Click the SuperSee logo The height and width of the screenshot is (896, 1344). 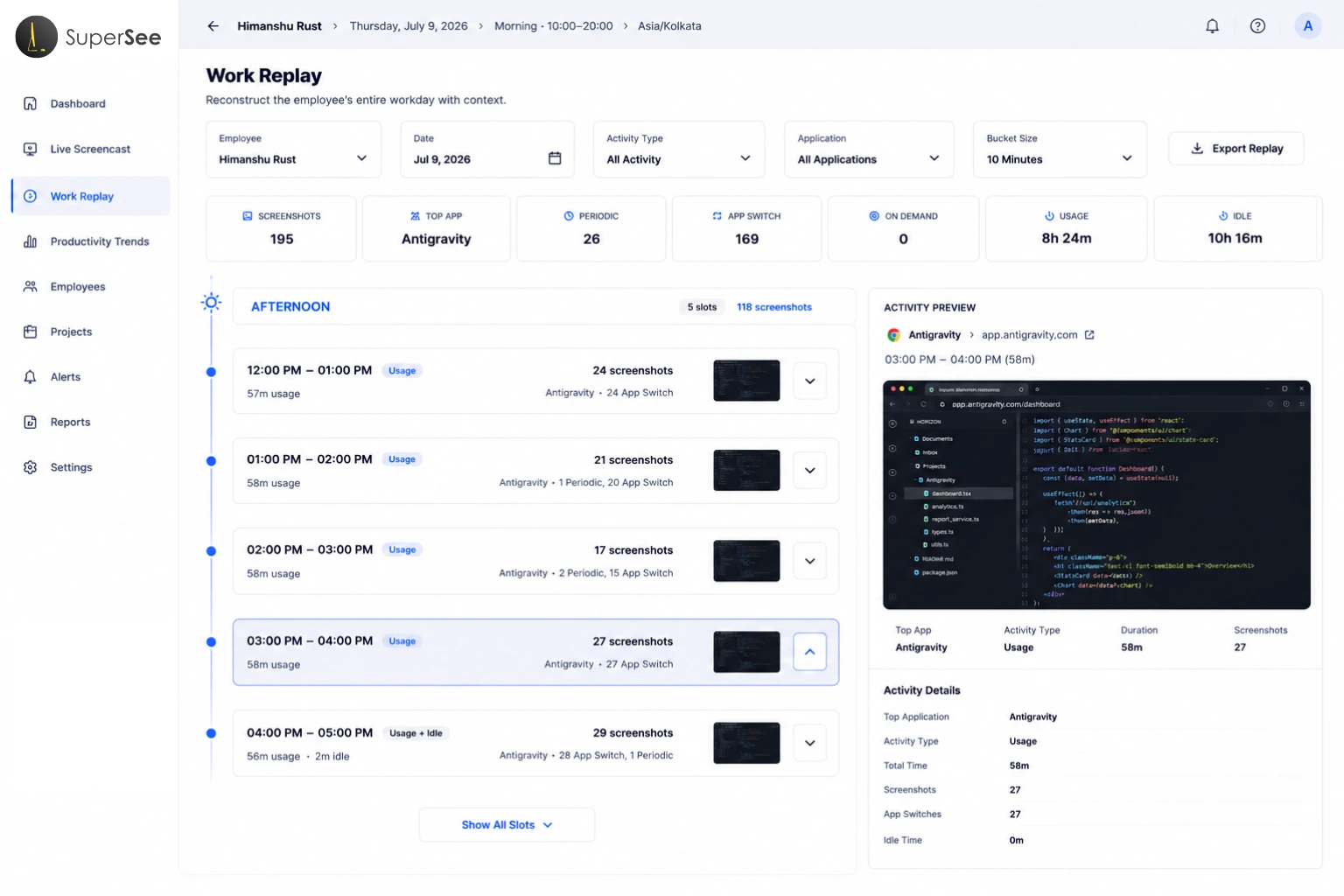pyautogui.click(x=88, y=37)
